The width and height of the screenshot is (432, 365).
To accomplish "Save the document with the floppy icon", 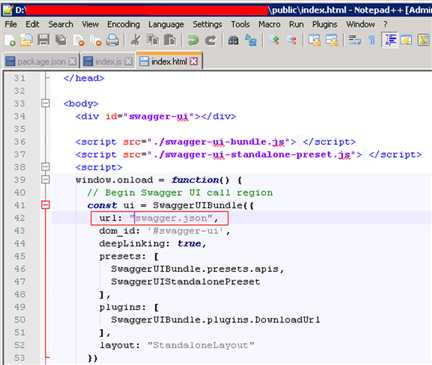I will (43, 41).
